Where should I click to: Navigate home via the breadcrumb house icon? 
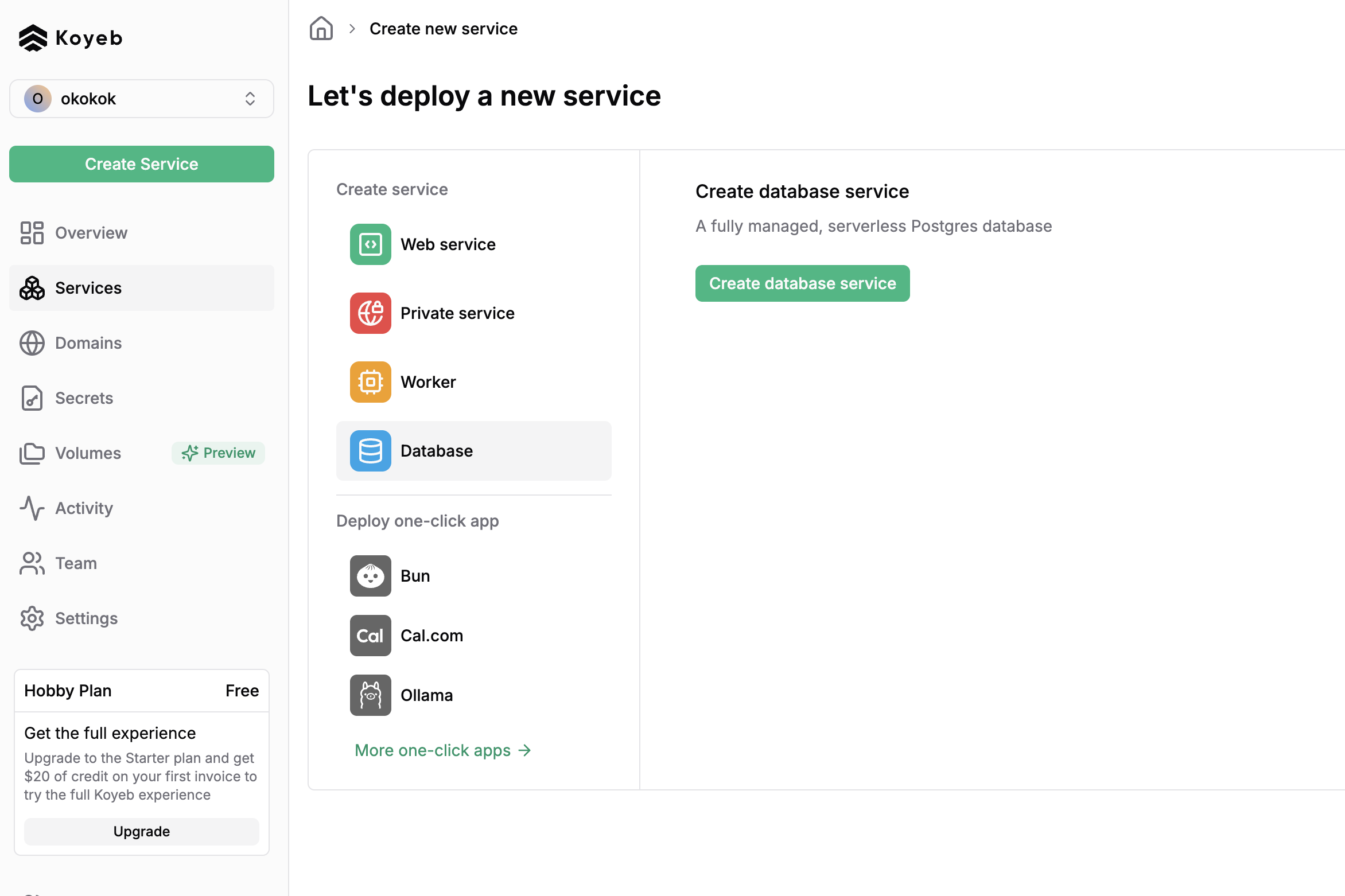pyautogui.click(x=321, y=28)
